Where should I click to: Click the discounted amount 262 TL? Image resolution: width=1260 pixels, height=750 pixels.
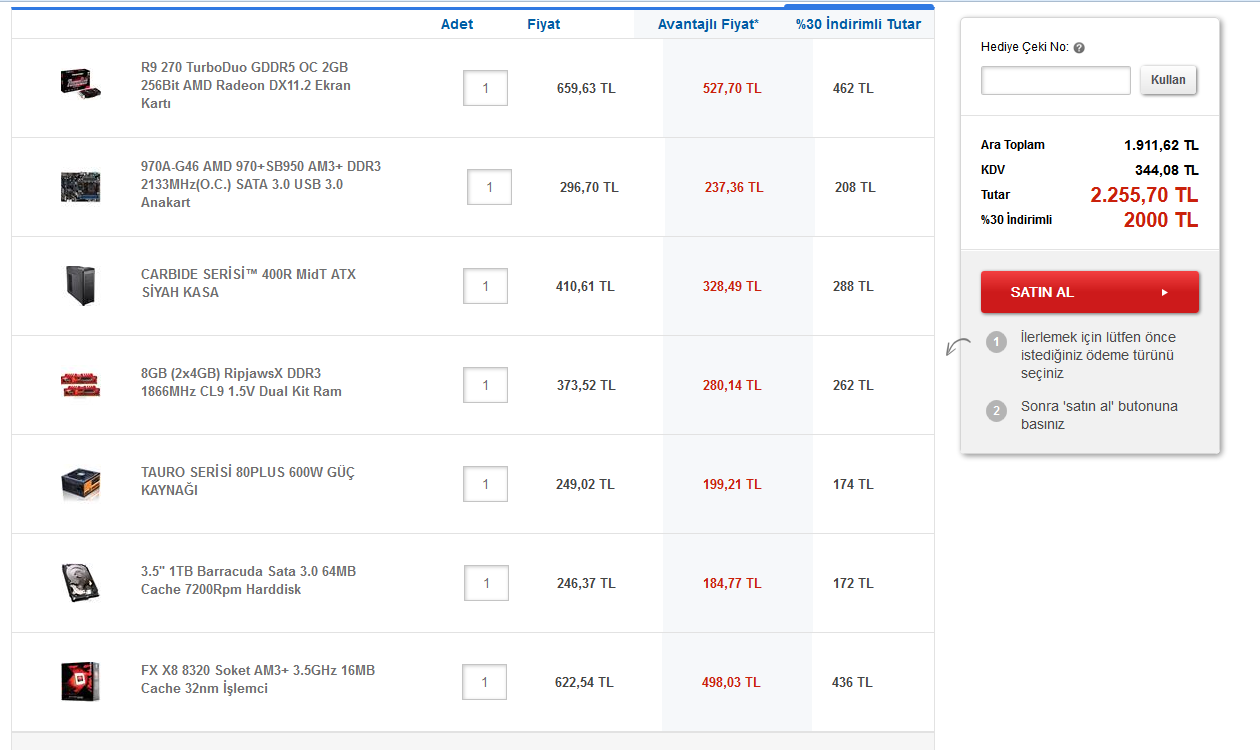853,385
